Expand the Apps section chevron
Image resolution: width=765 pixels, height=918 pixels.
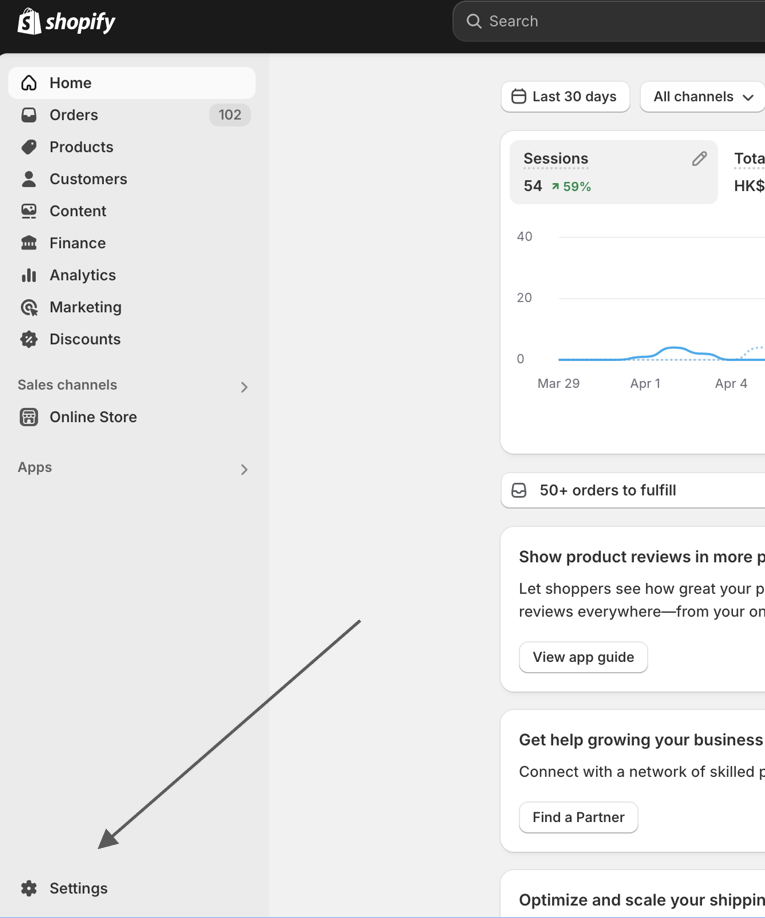[244, 470]
